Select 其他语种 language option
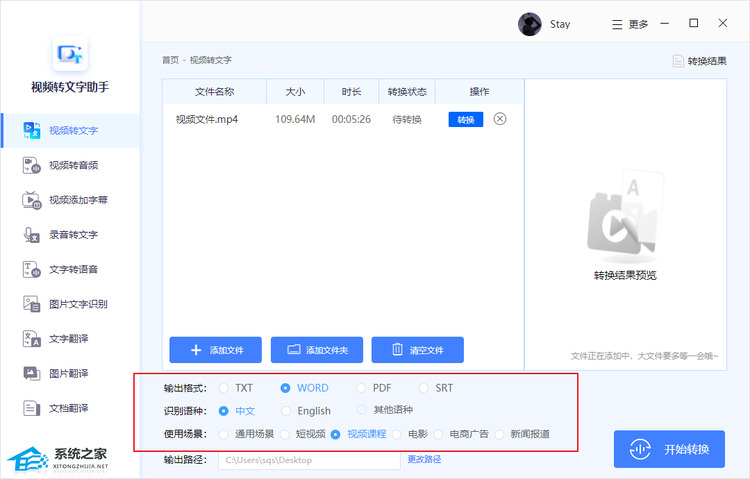Viewport: 750px width, 479px height. (x=362, y=410)
